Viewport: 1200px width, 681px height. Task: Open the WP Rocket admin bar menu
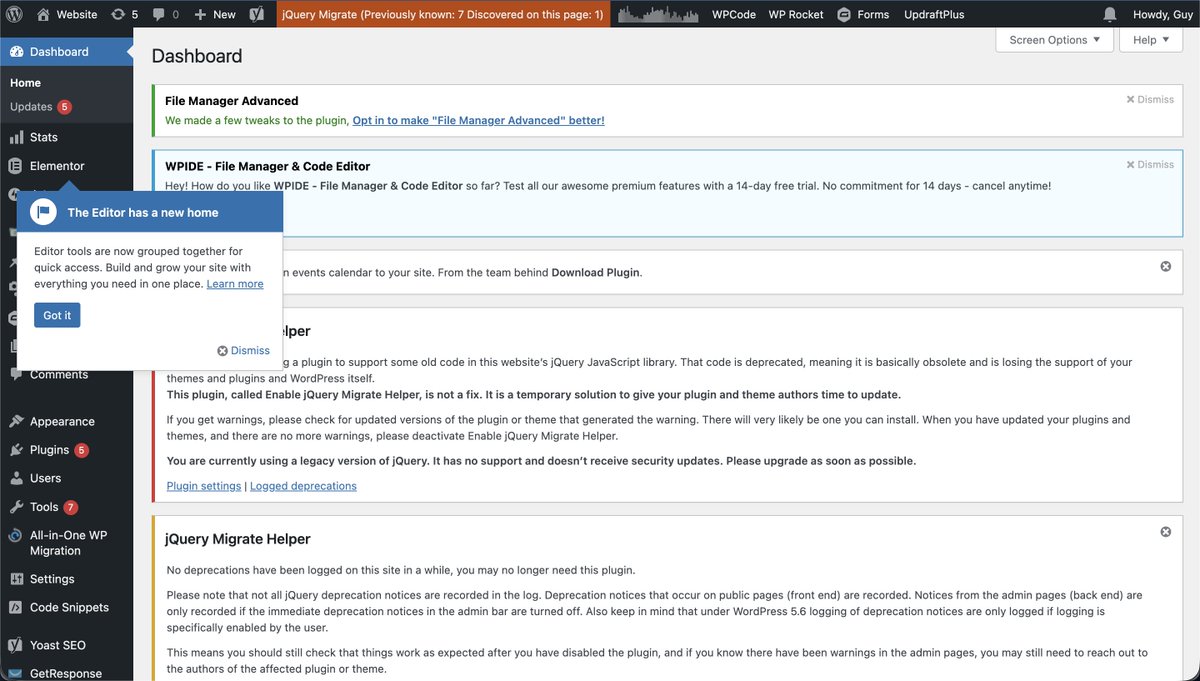[x=796, y=14]
